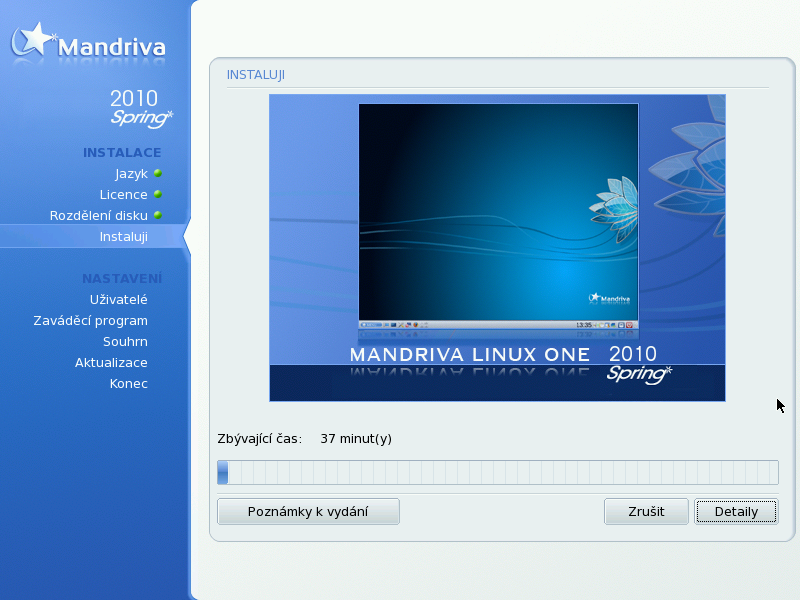Click the NASTAVENÍ section heading
Viewport: 800px width, 600px height.
(x=122, y=278)
